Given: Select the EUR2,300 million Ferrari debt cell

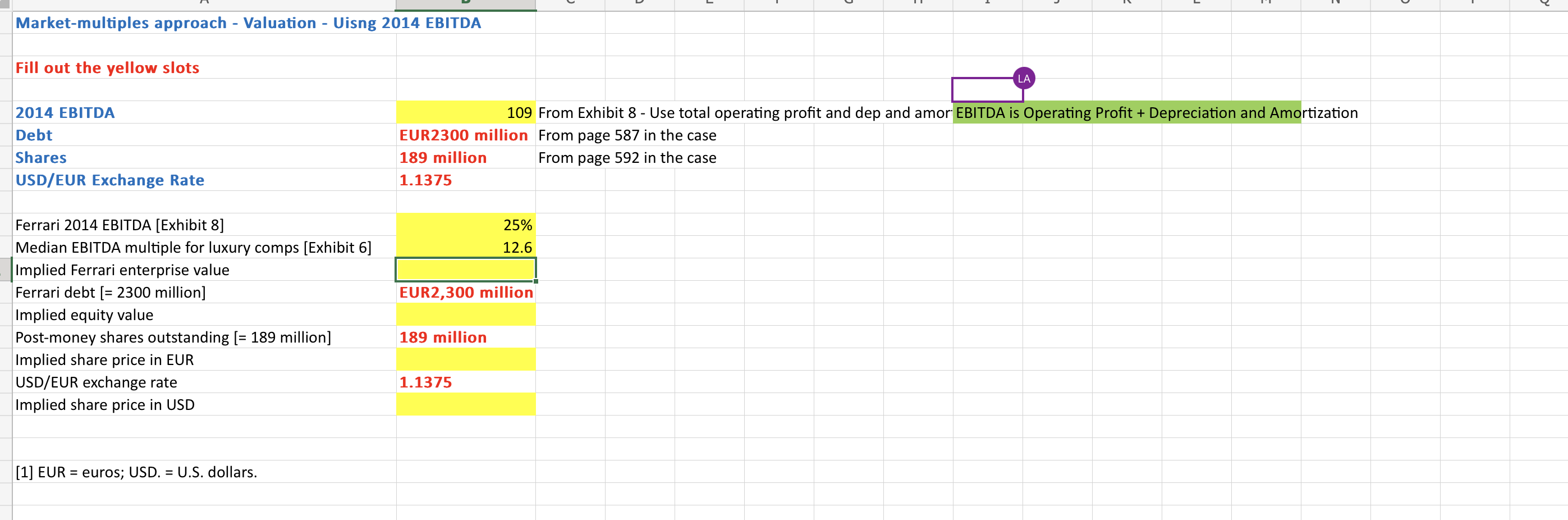Looking at the screenshot, I should tap(466, 291).
